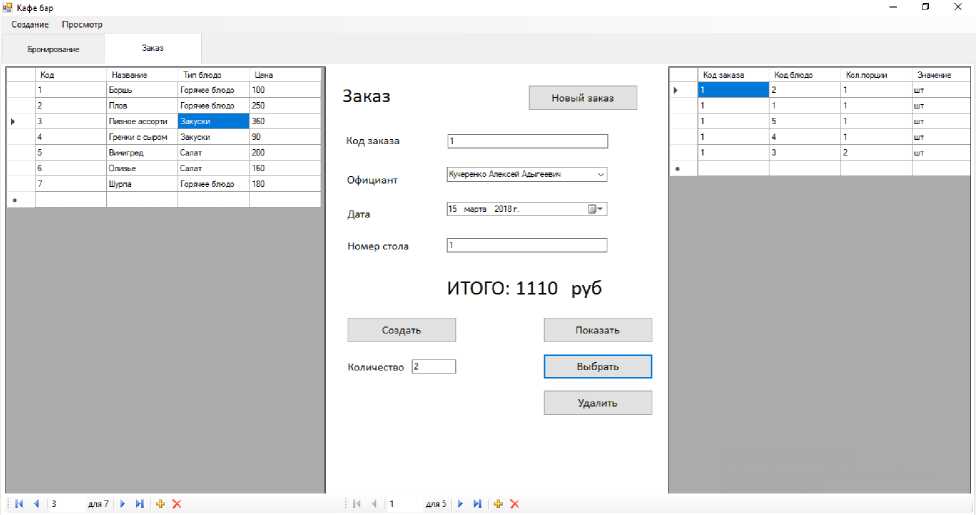This screenshot has height=515, width=976.
Task: Click the Салат cell in Винегрет row
Action: [214, 153]
